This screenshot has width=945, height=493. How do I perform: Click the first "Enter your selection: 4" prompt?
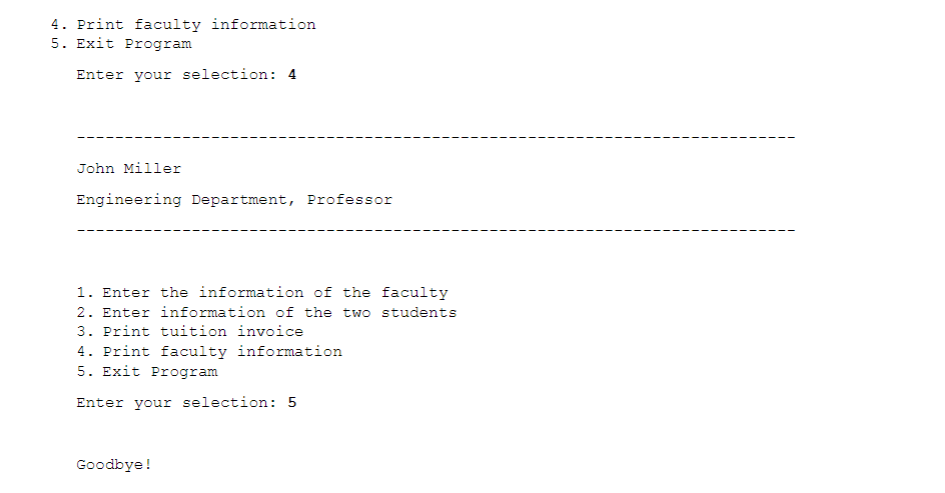click(x=186, y=75)
